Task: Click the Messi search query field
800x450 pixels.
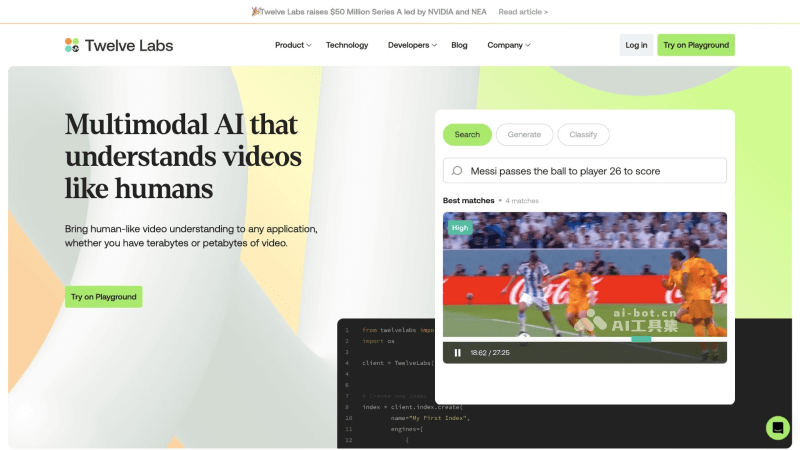Action: coord(585,170)
